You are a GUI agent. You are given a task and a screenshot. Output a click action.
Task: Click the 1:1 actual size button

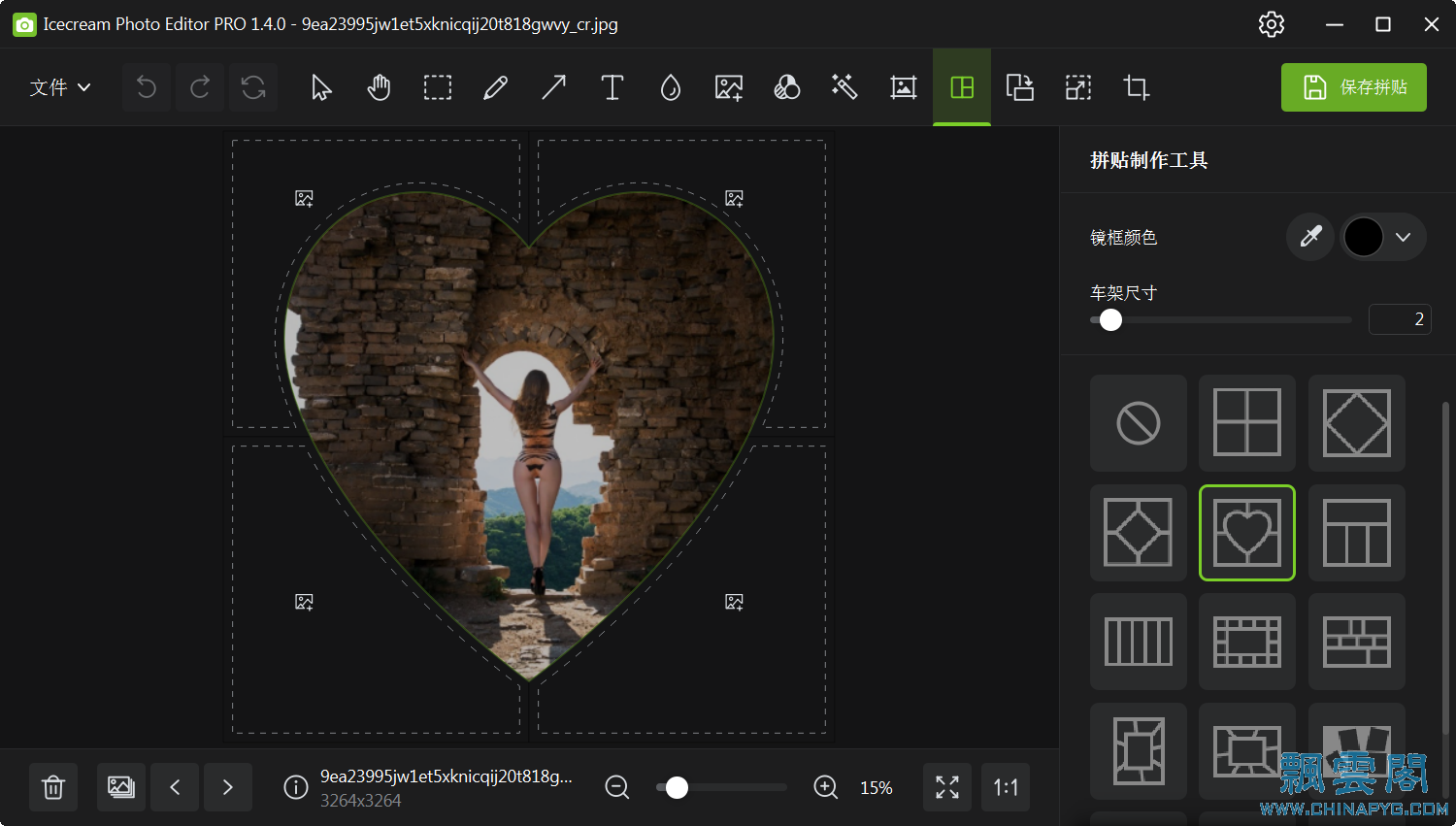click(1006, 787)
